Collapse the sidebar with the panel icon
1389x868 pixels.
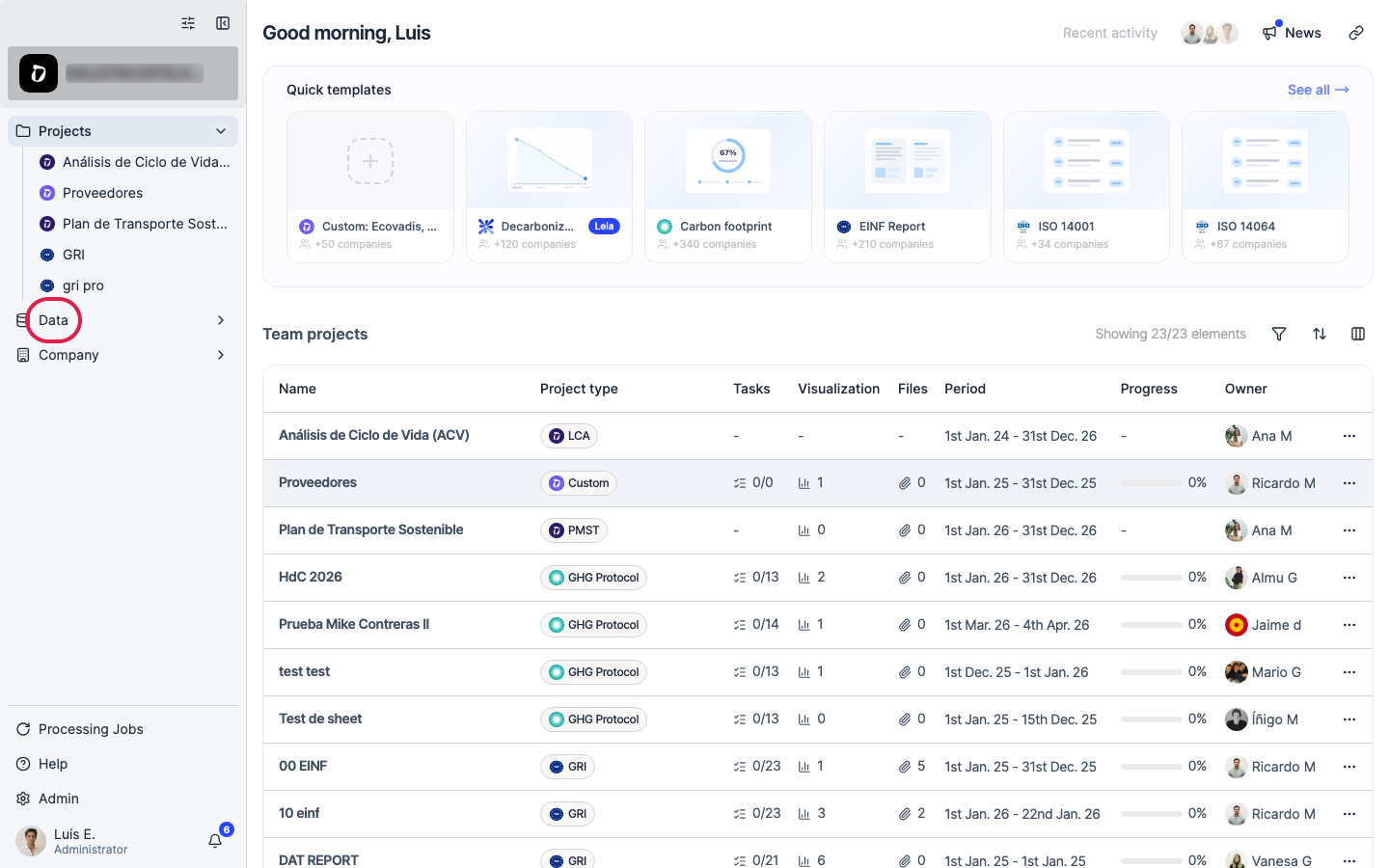tap(223, 23)
